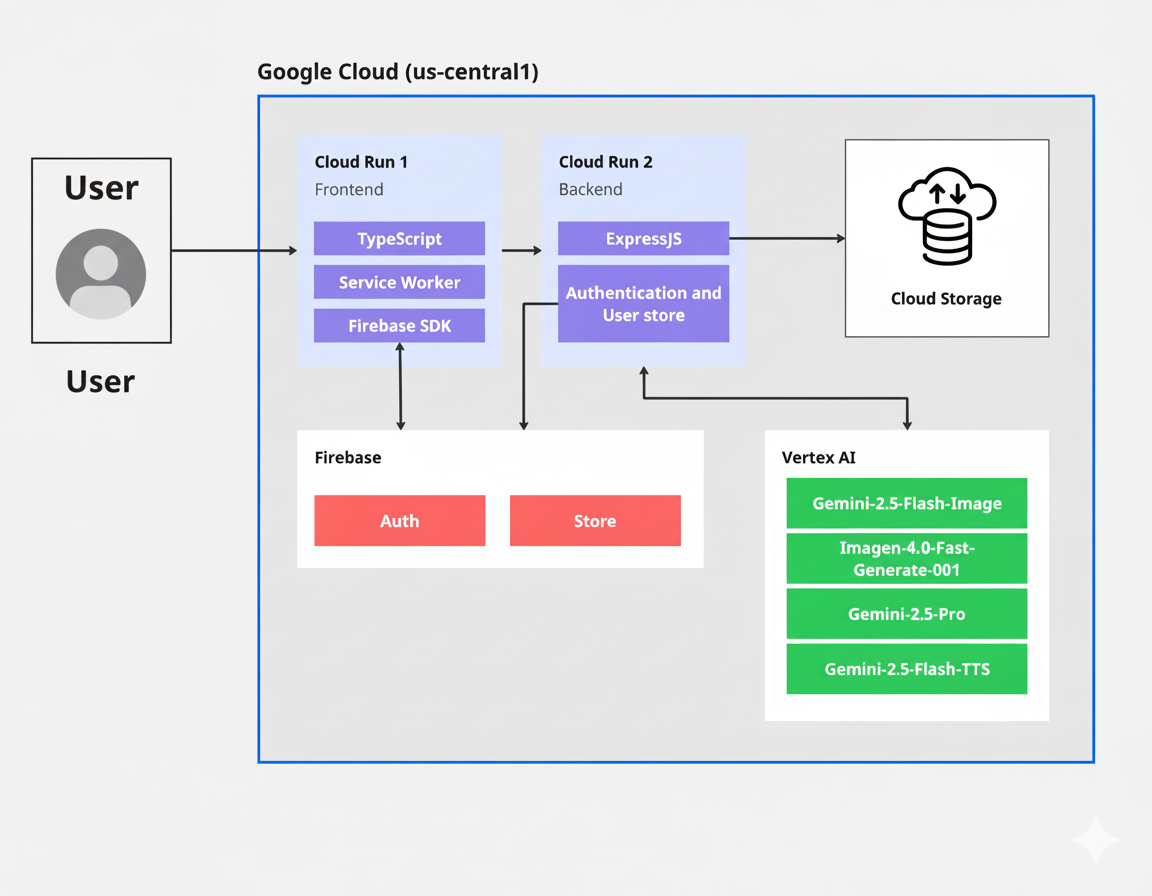
Task: Select the Authentication and User store block
Action: click(x=644, y=303)
